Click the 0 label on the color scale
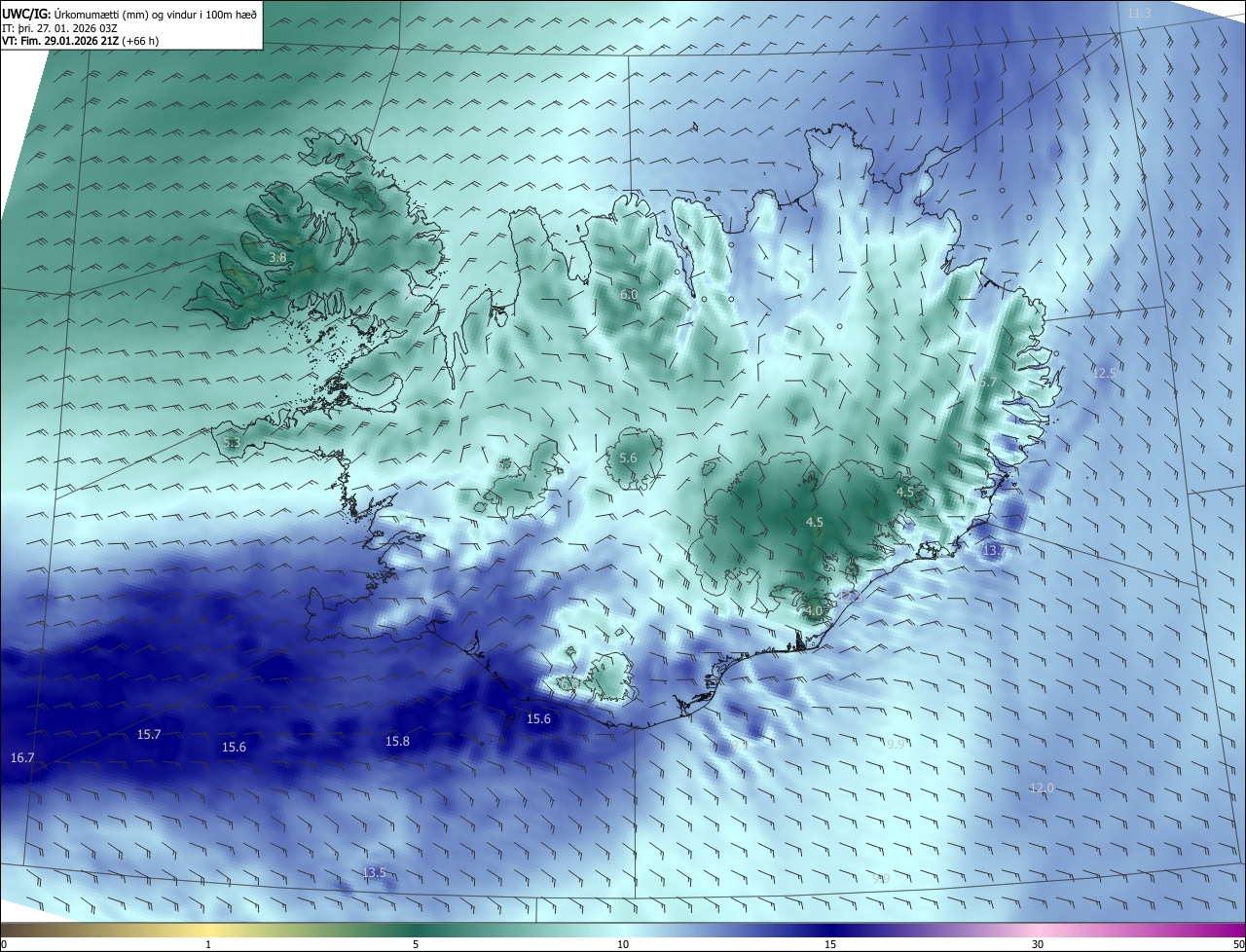 click(4, 944)
